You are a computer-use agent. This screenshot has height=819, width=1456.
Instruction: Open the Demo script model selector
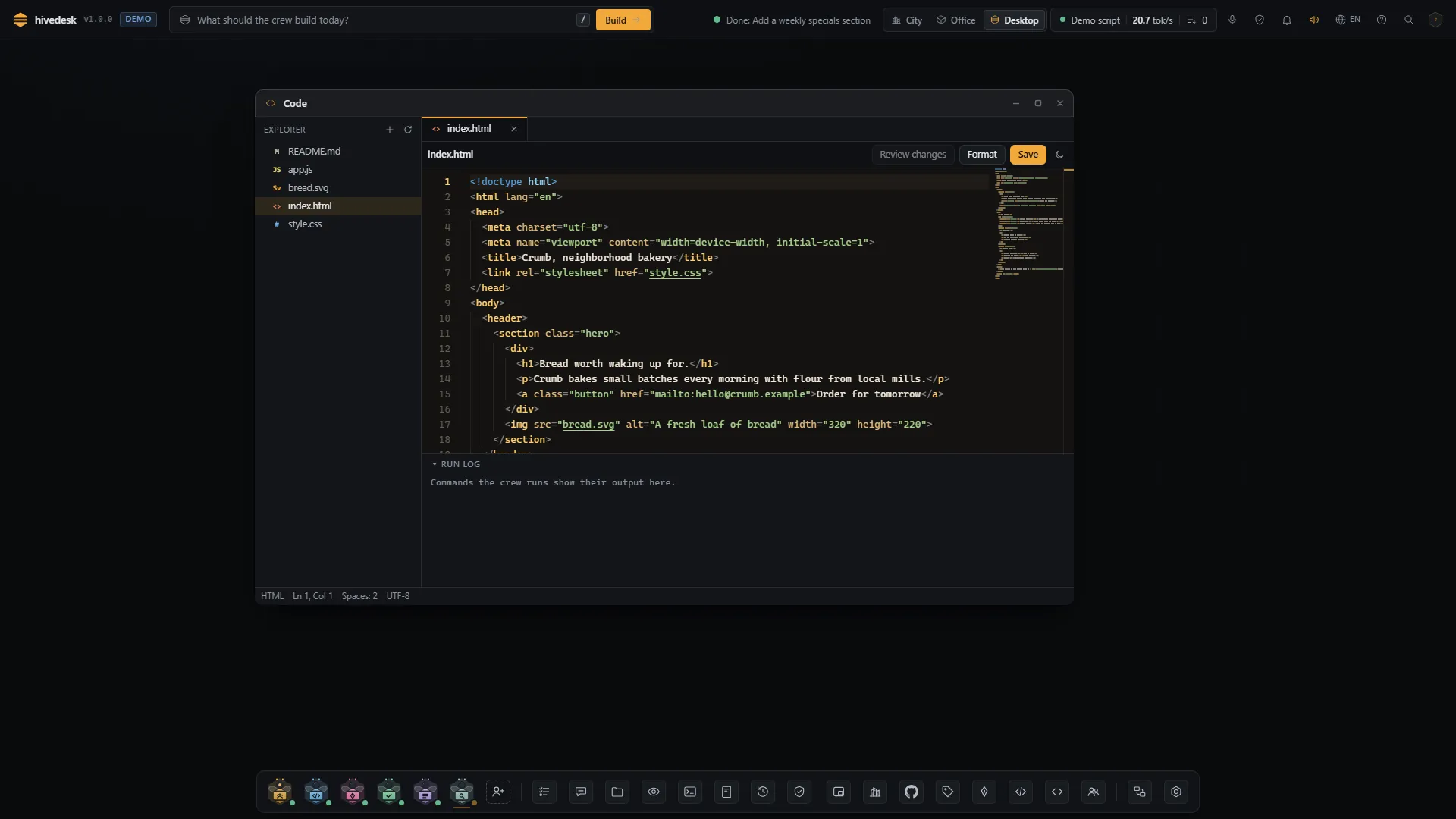1090,20
